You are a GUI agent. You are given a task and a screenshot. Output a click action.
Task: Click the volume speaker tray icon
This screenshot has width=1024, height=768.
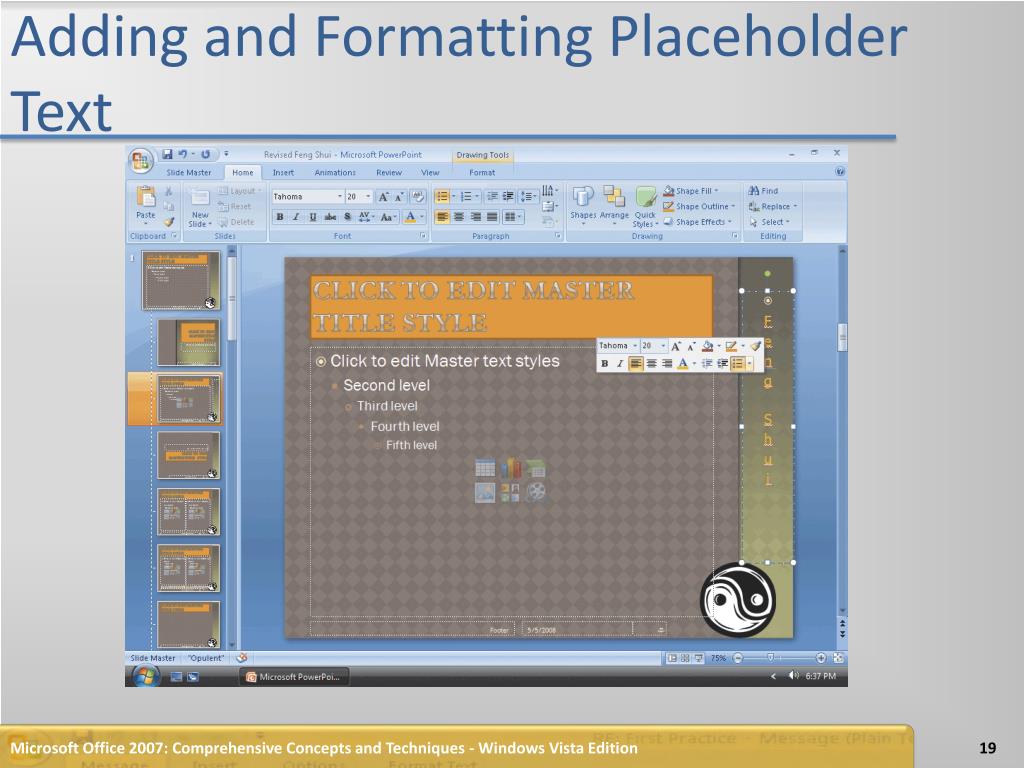coord(793,676)
